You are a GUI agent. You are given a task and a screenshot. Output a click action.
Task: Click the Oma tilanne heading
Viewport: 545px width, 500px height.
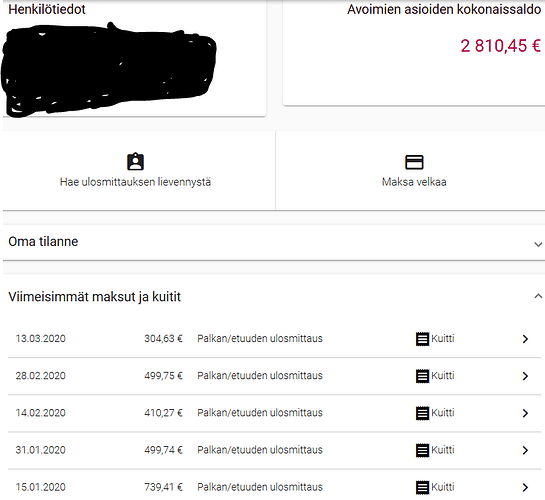point(43,241)
